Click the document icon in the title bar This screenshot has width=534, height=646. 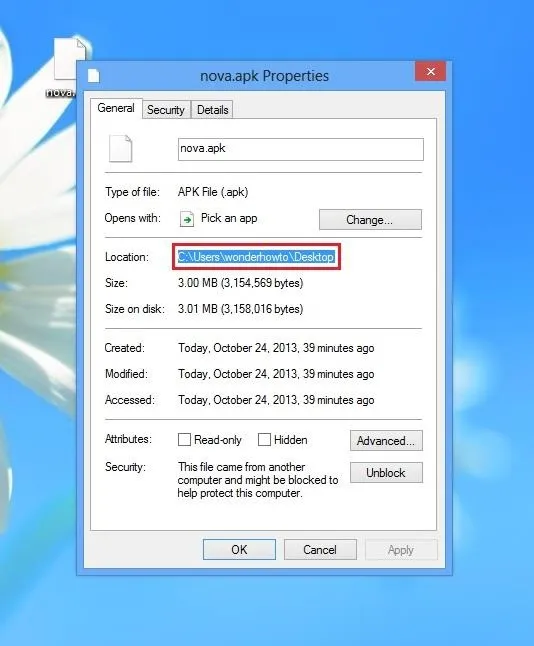click(94, 76)
